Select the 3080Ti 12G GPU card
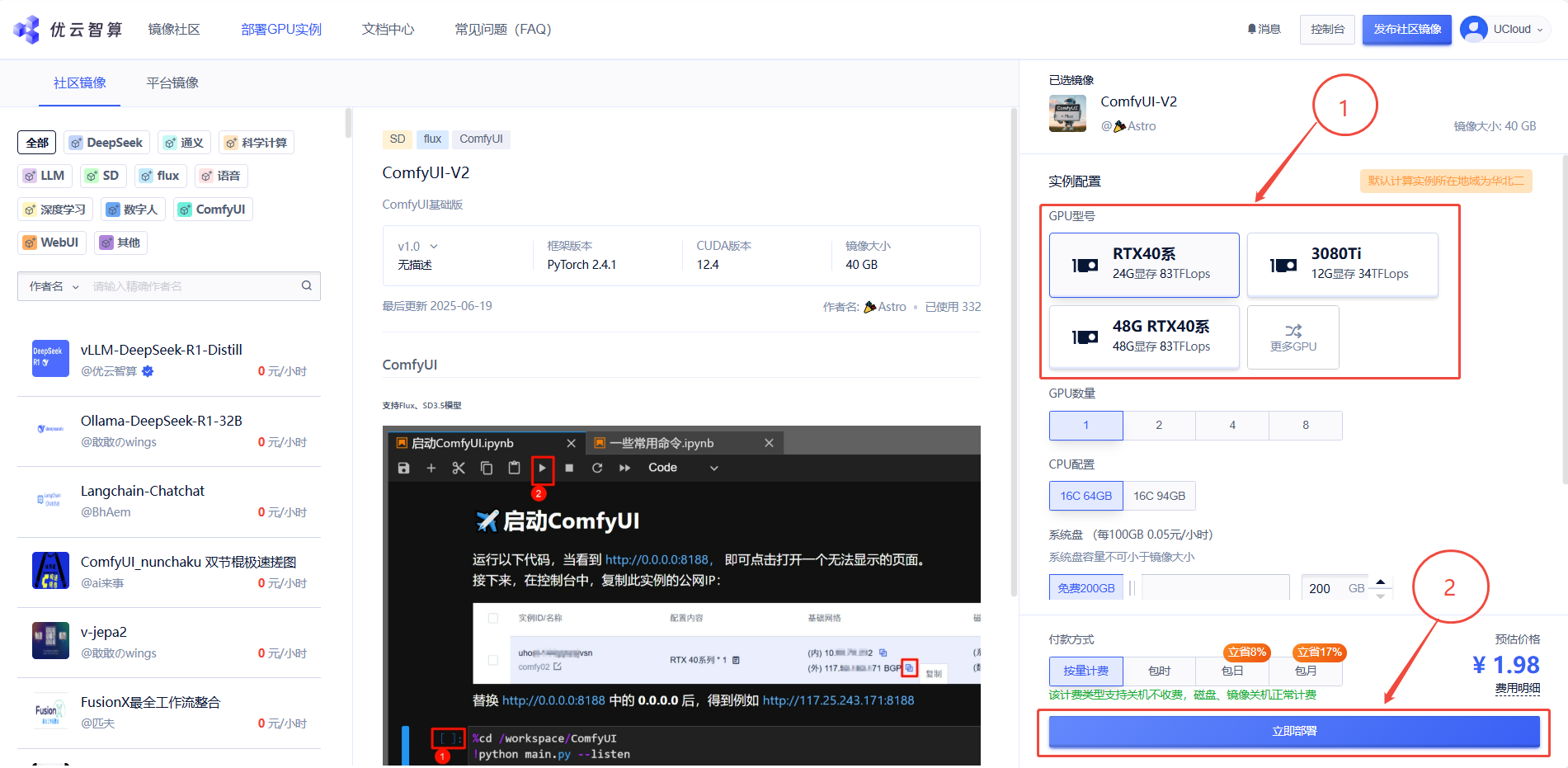 pyautogui.click(x=1343, y=265)
